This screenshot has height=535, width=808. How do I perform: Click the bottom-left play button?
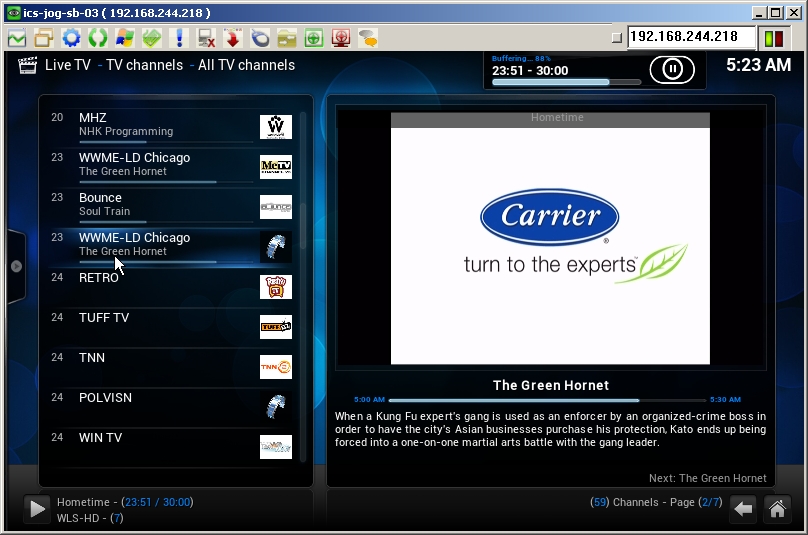coord(37,509)
